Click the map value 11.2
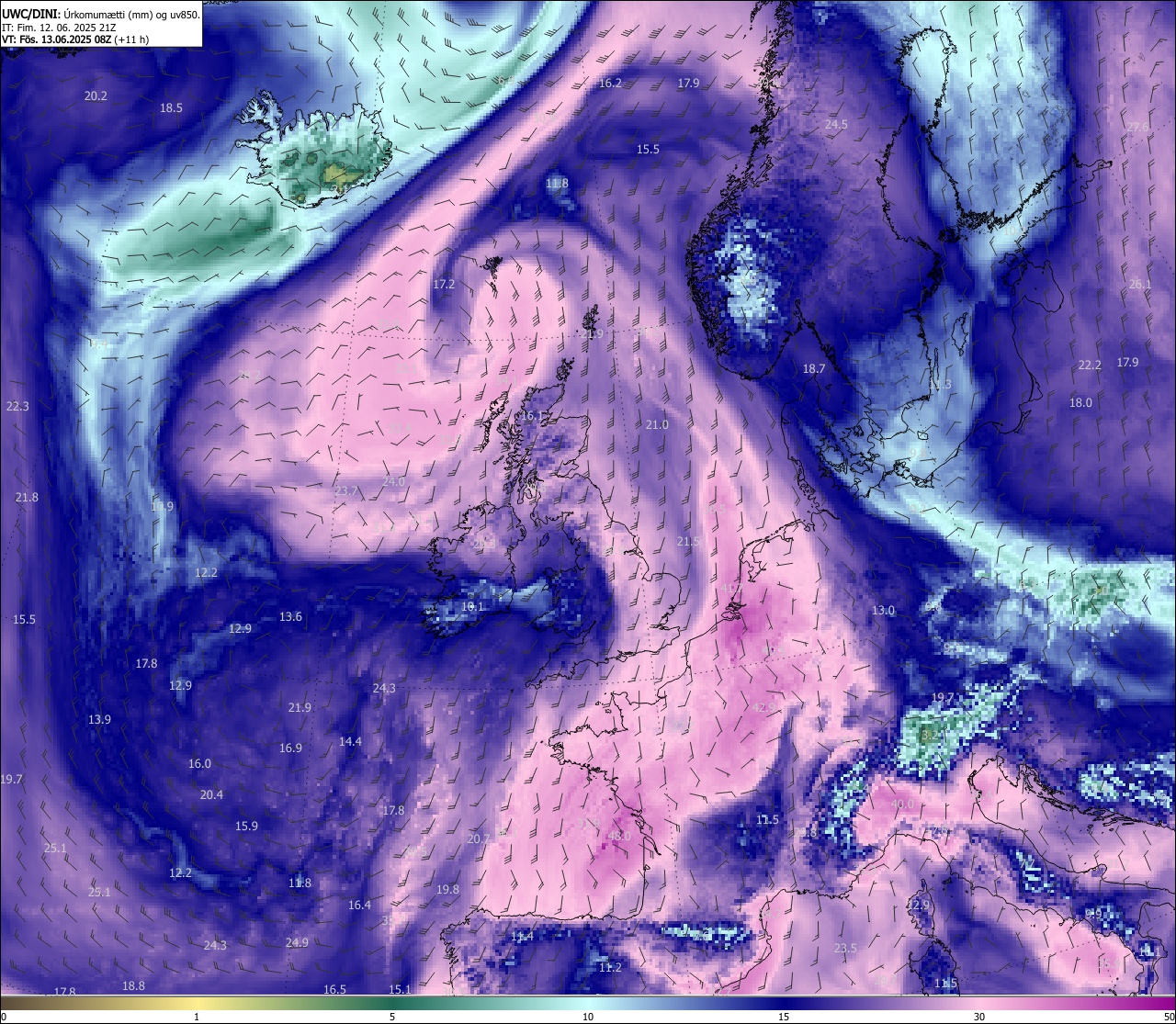 tap(610, 968)
